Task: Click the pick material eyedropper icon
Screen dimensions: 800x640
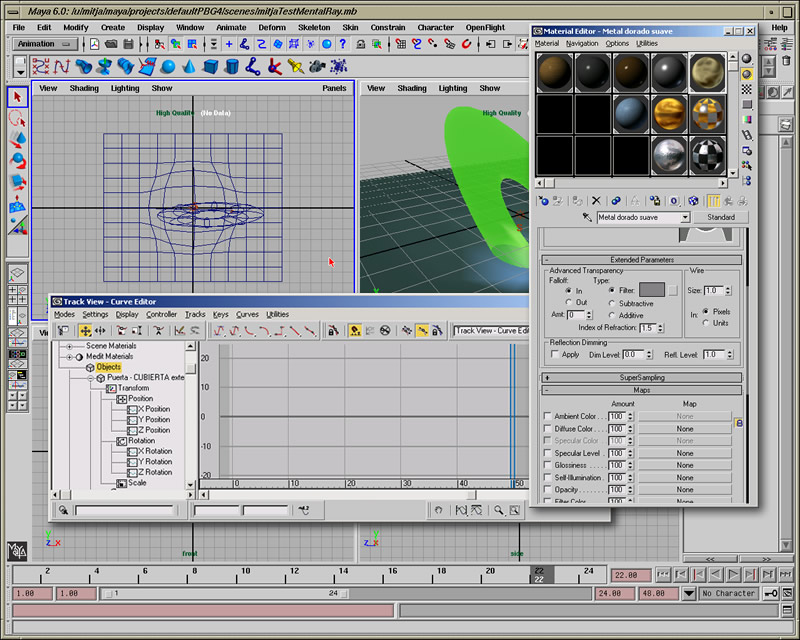Action: (x=587, y=217)
